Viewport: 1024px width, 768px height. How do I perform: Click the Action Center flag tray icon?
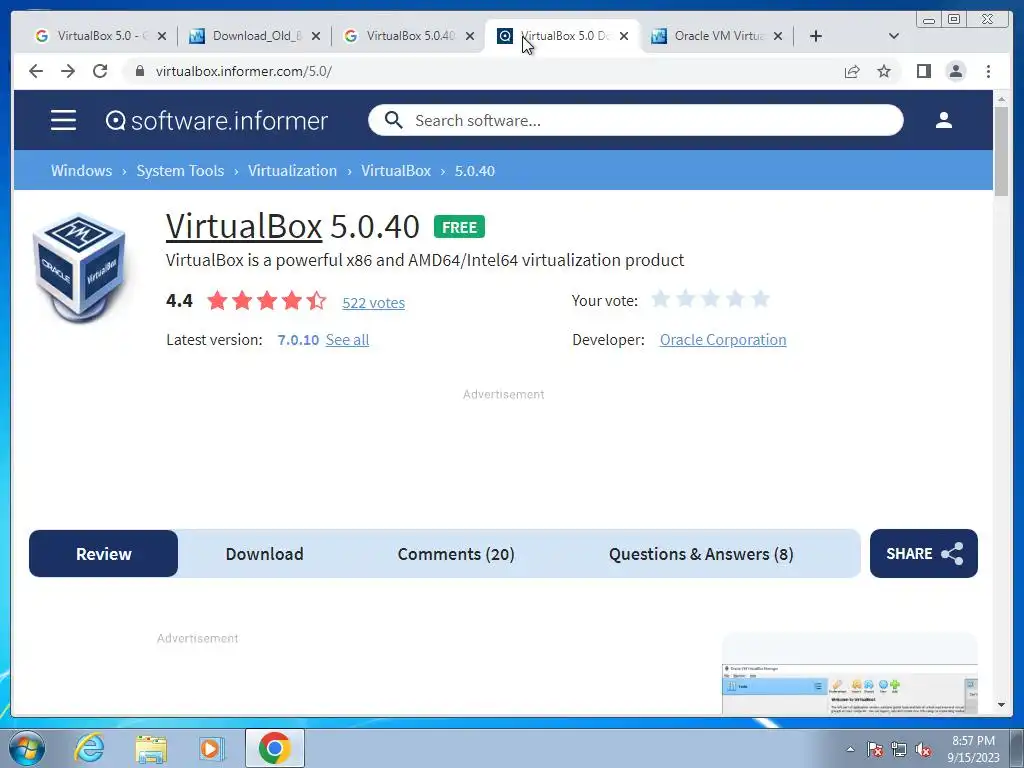coord(874,749)
